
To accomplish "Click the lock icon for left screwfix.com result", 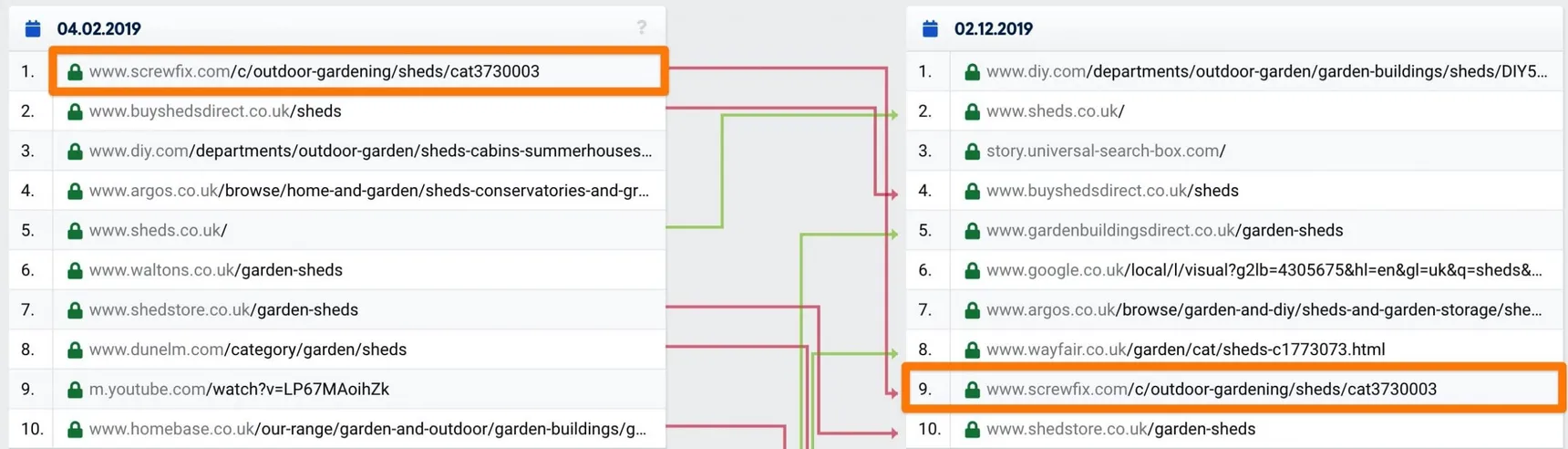I will click(75, 71).
